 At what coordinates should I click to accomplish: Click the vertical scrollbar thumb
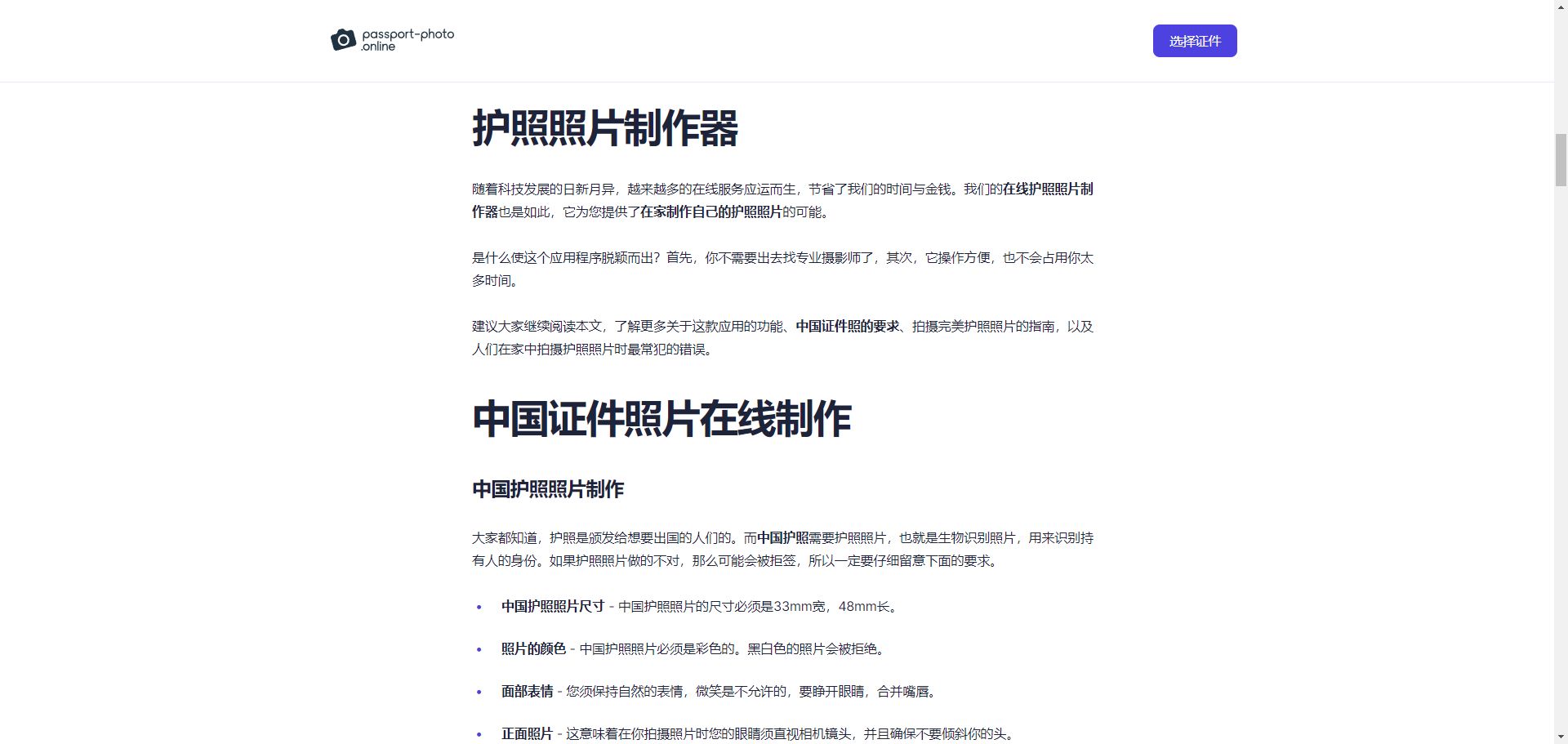1561,160
